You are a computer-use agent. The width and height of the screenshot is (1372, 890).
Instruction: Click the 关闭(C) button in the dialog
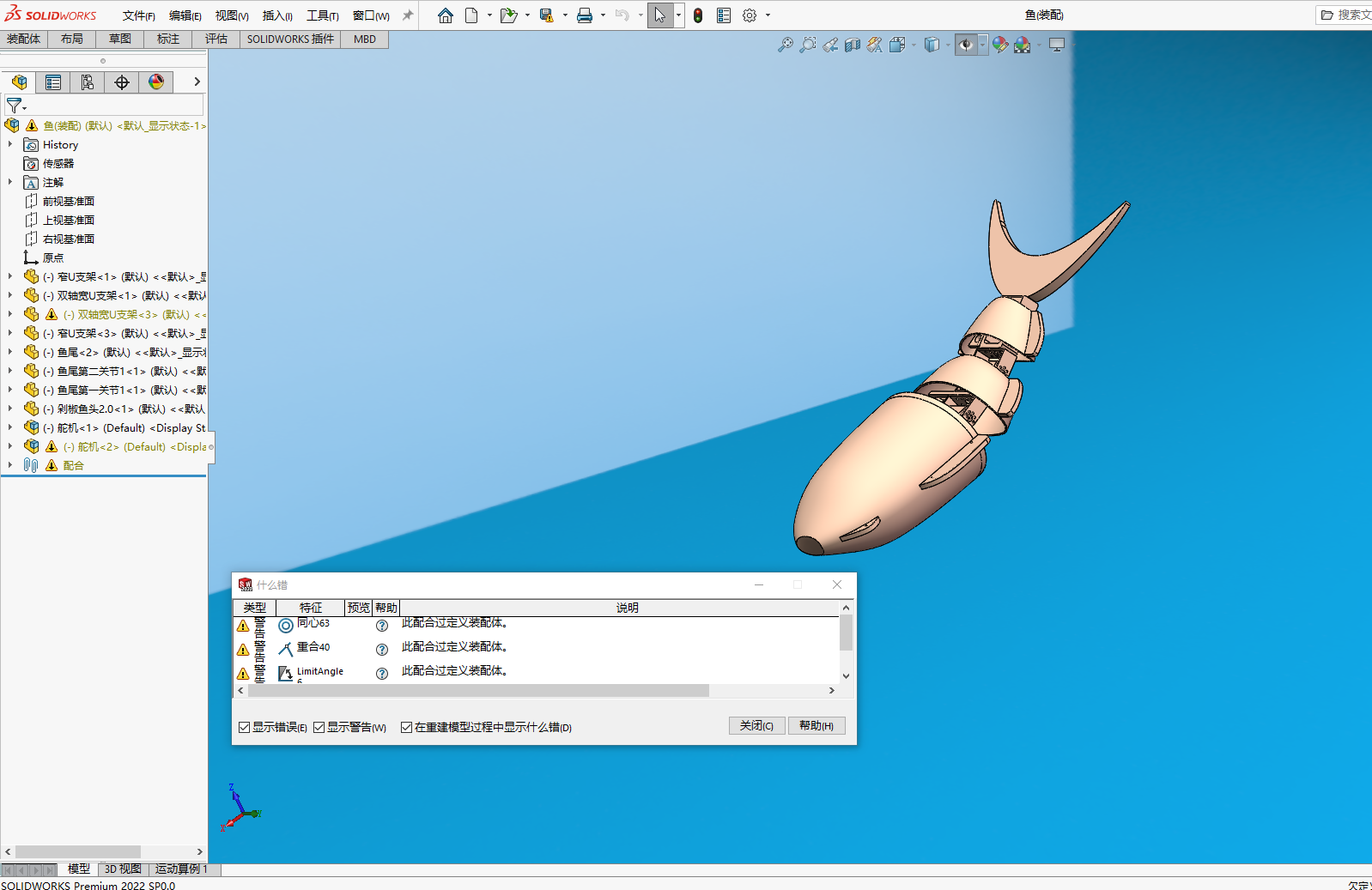756,726
